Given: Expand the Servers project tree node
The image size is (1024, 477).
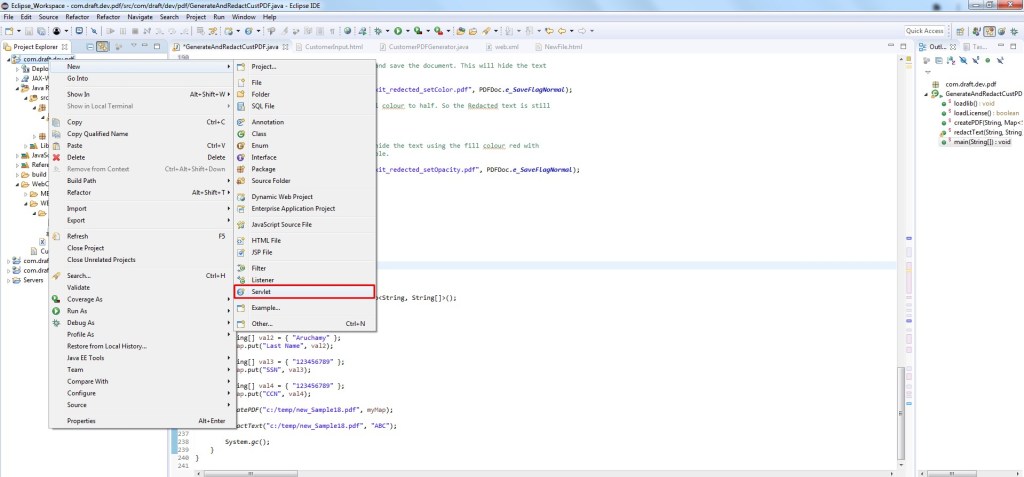Looking at the screenshot, I should (x=8, y=280).
